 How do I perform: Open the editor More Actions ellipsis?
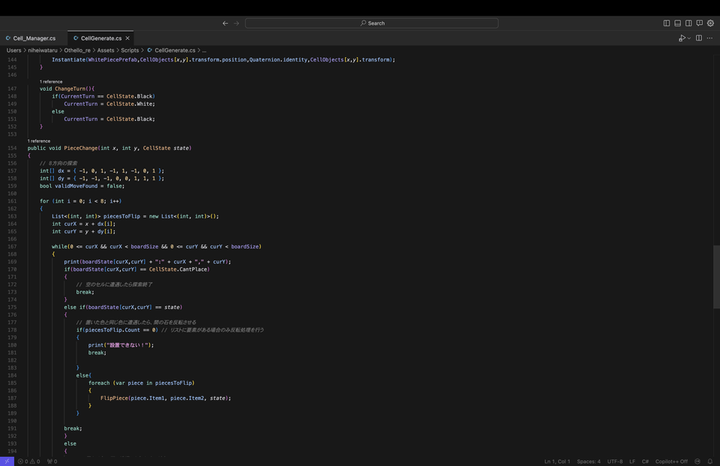[x=710, y=38]
